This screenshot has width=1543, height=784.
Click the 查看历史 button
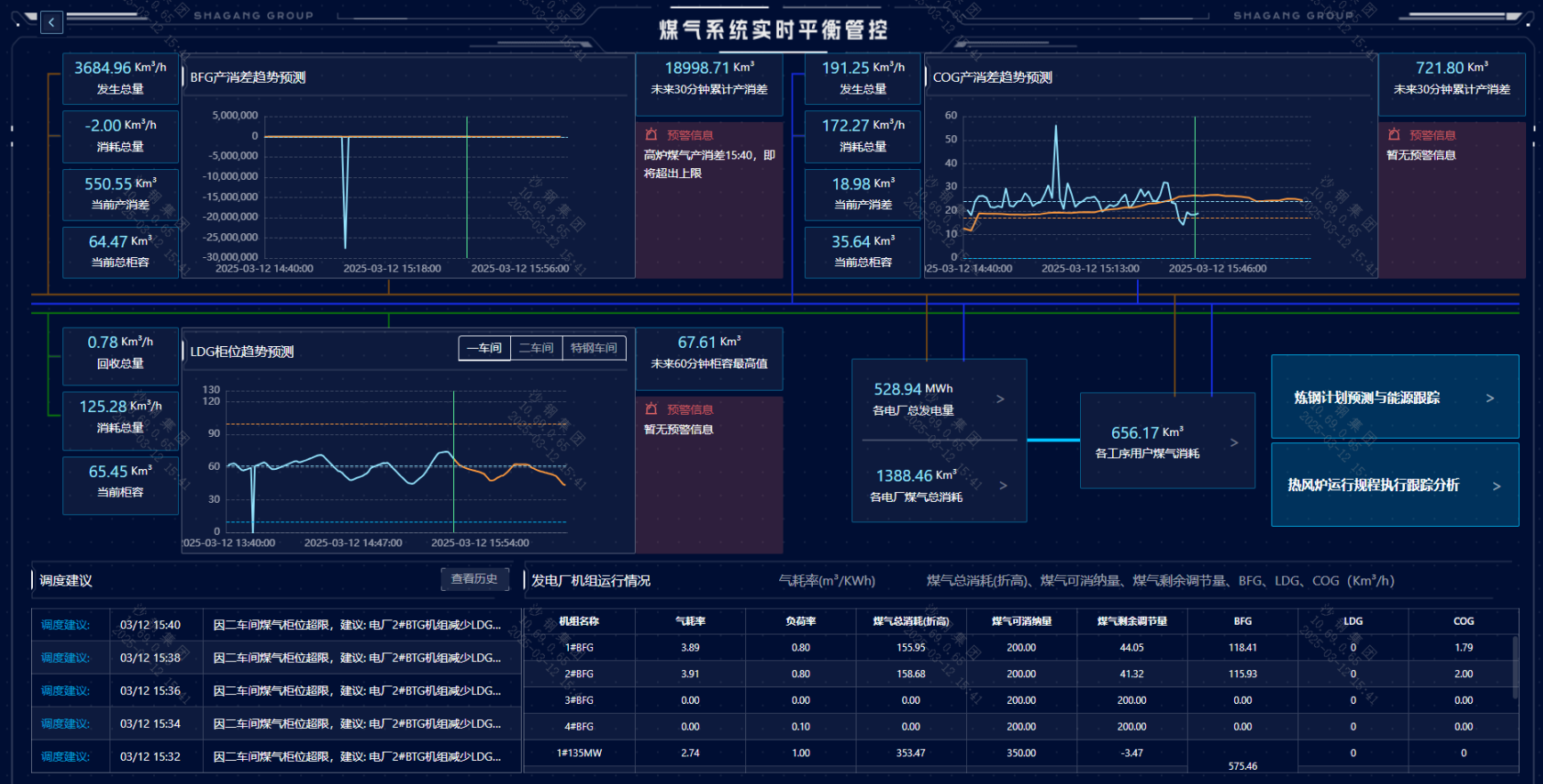pyautogui.click(x=475, y=579)
